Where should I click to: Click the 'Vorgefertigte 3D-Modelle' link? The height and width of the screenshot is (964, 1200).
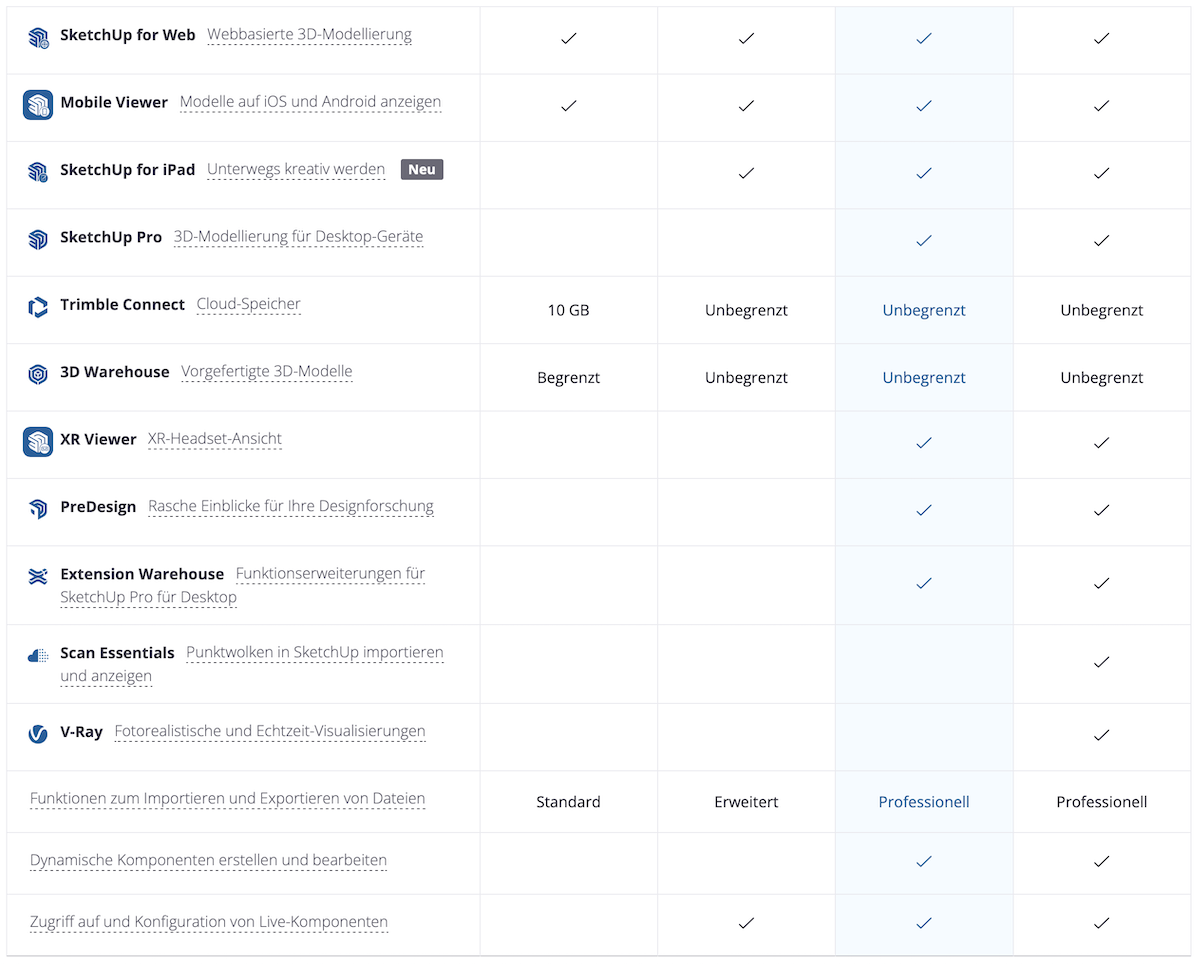tap(266, 372)
